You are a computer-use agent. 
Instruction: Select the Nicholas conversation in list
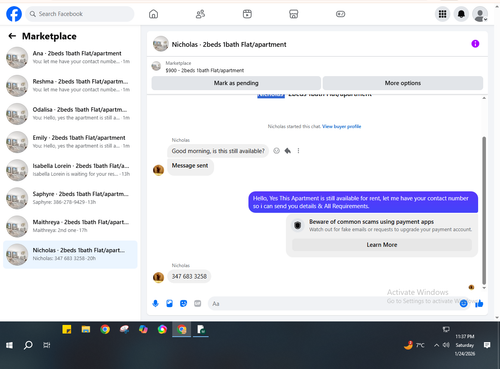tap(70, 254)
